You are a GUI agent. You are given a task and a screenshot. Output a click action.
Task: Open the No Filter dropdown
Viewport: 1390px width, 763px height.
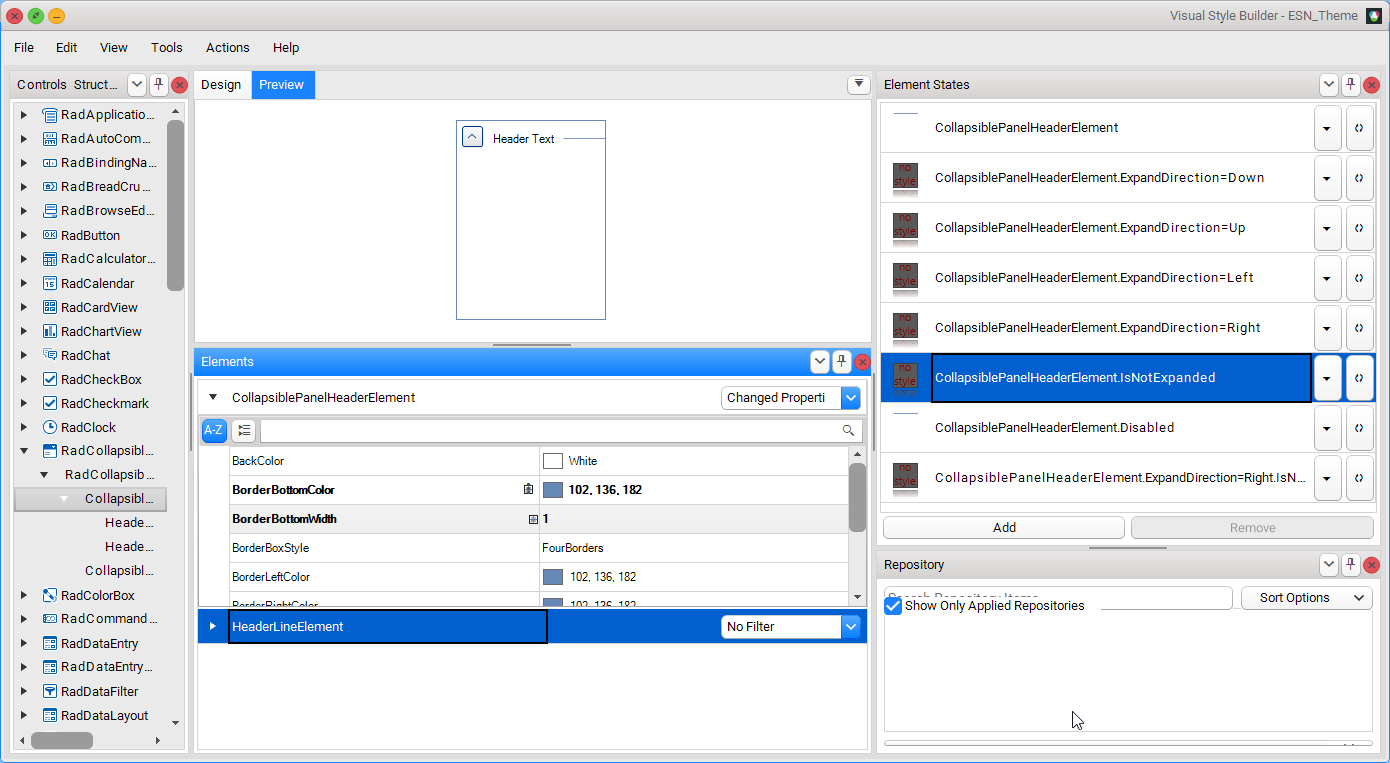tap(851, 627)
